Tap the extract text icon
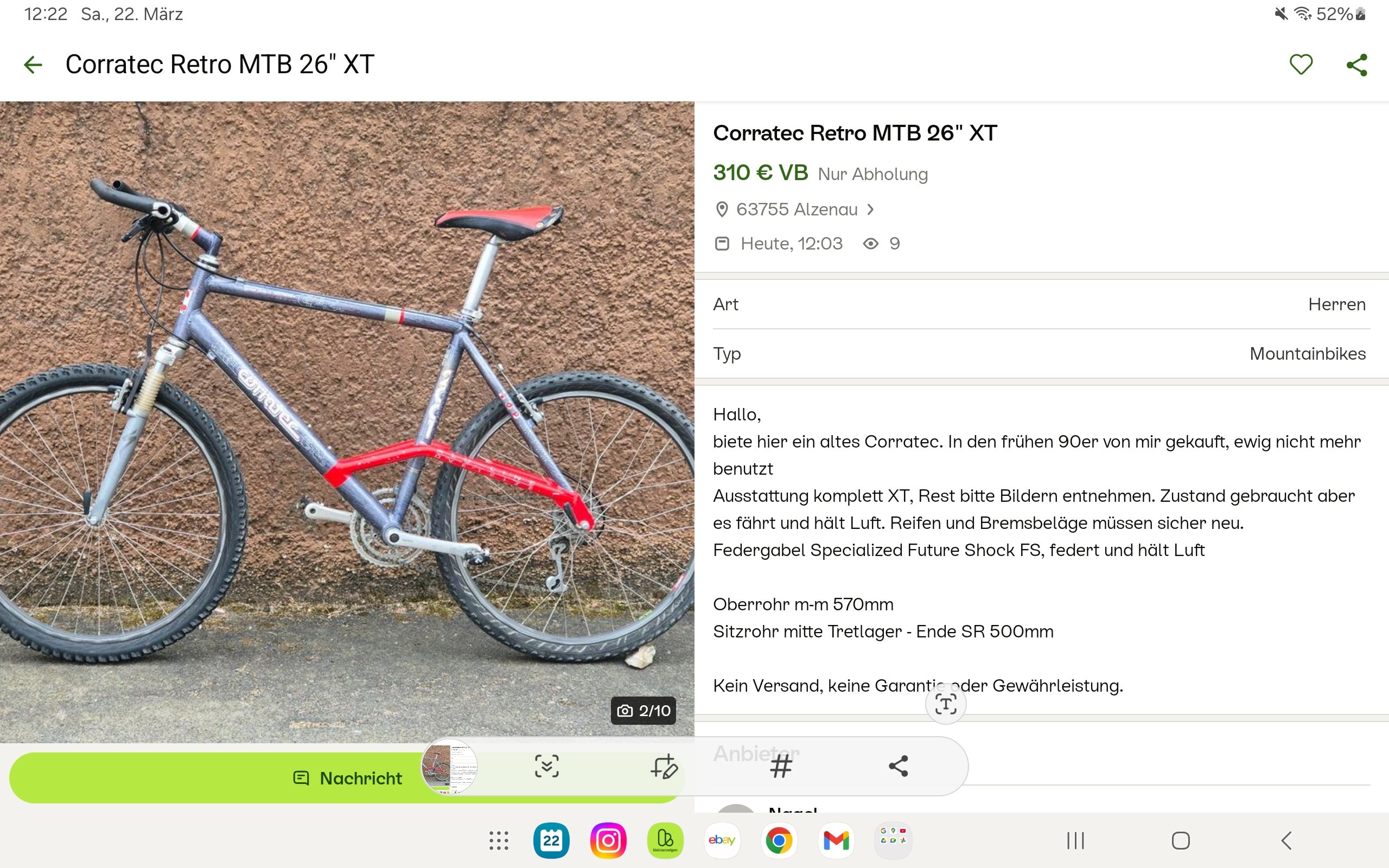 (x=945, y=704)
